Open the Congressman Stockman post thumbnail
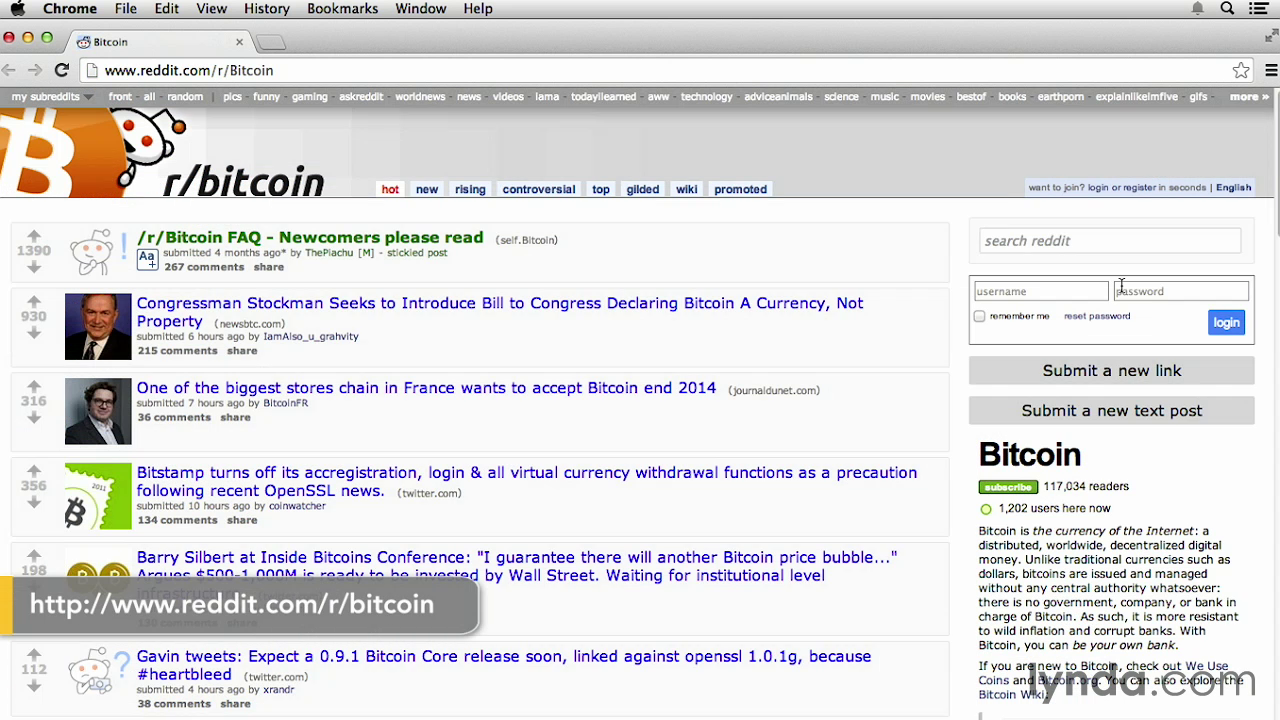 tap(98, 326)
